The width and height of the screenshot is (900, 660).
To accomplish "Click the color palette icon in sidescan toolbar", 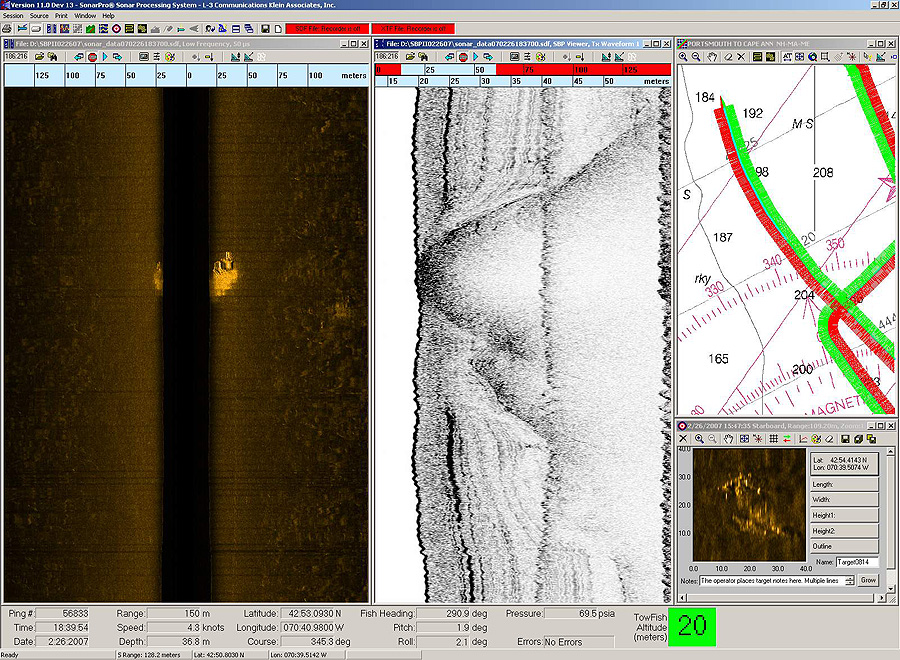I will 171,57.
